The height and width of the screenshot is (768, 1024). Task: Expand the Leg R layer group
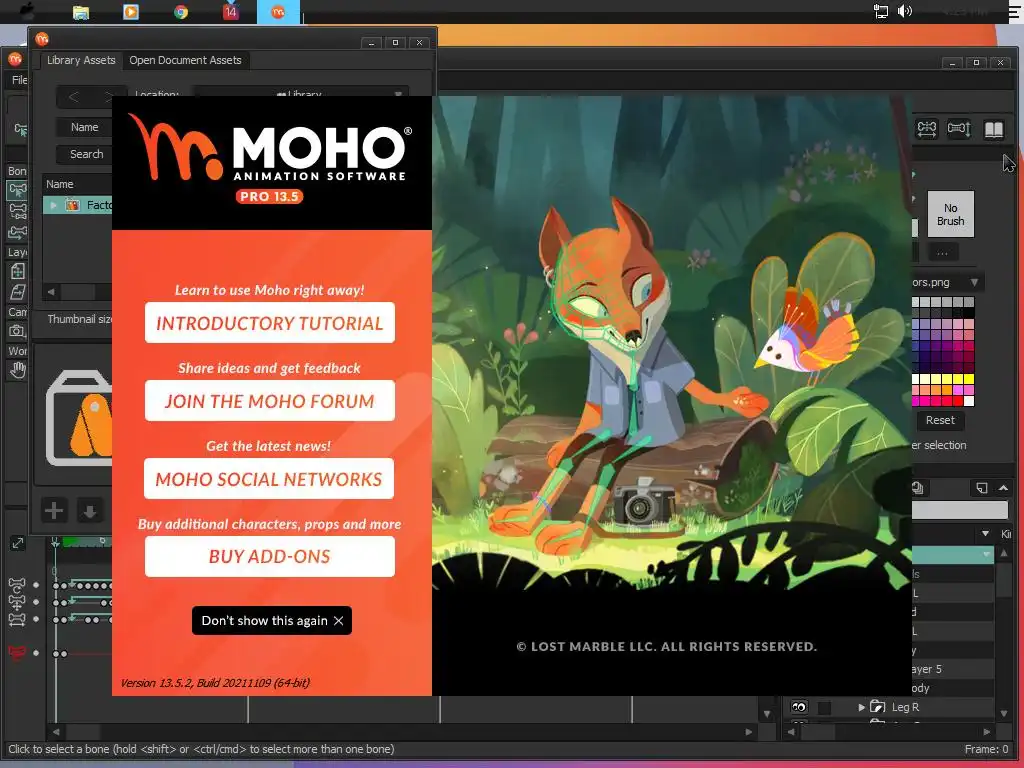[861, 707]
